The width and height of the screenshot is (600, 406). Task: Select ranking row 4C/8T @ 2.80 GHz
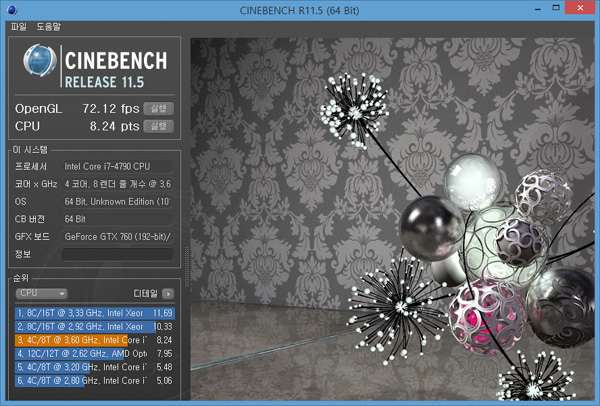[95, 380]
